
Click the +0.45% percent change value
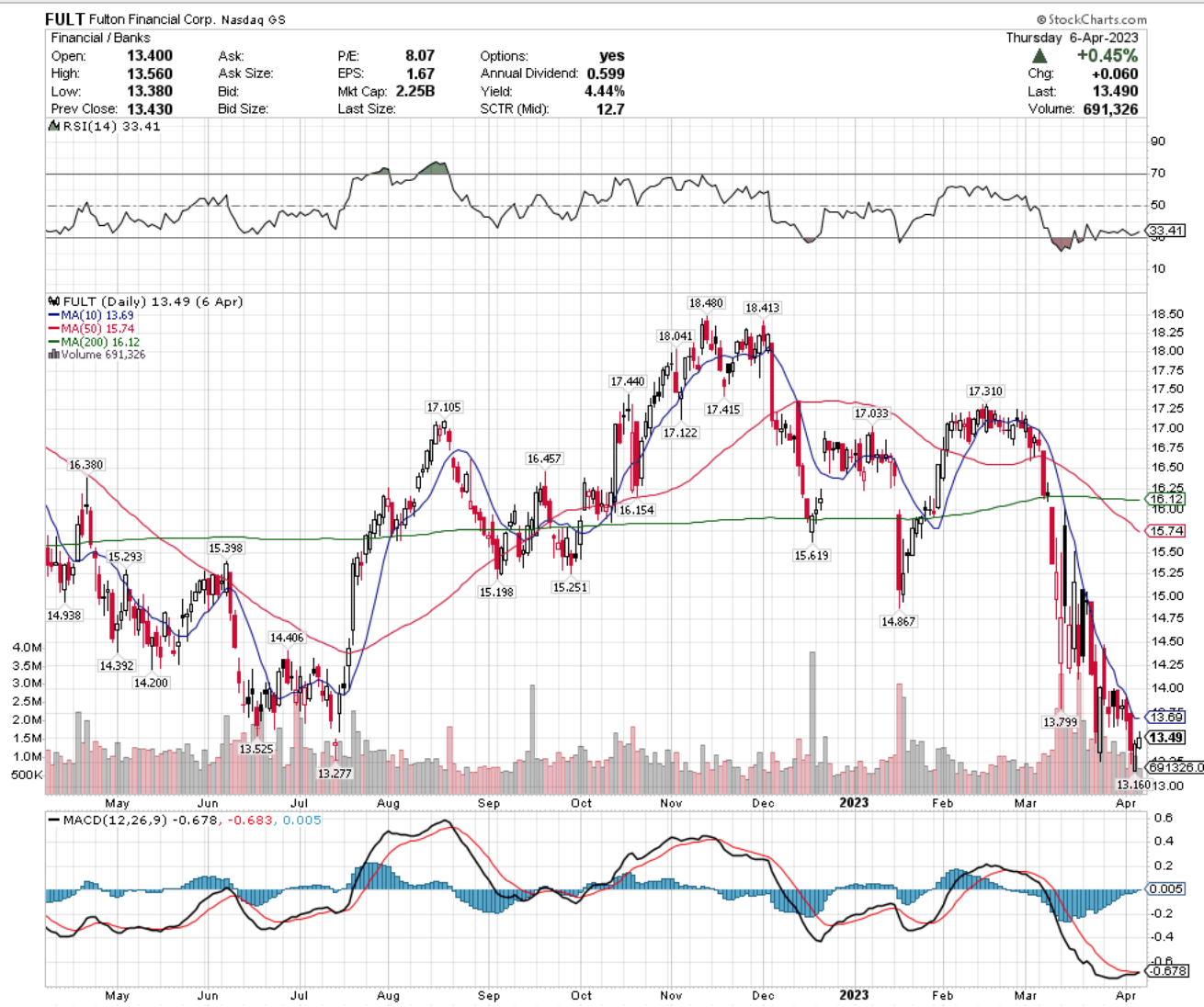click(x=1107, y=56)
